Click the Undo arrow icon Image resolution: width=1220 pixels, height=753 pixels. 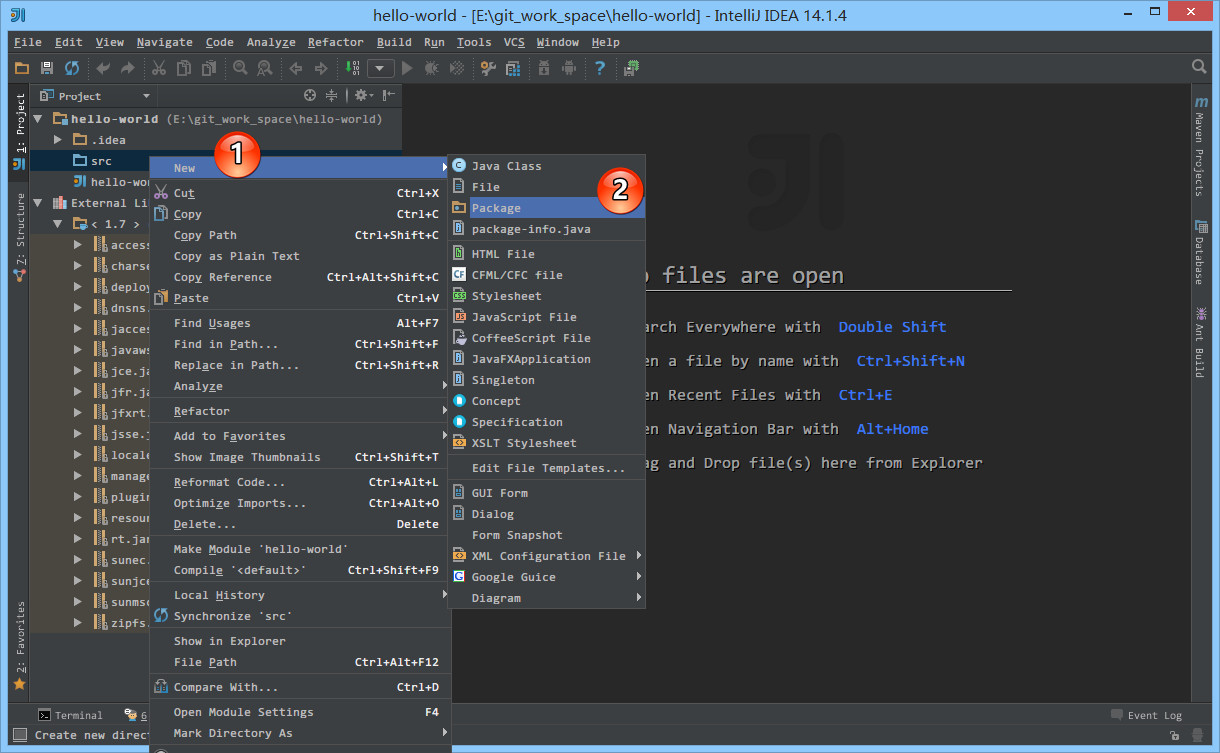click(x=103, y=68)
